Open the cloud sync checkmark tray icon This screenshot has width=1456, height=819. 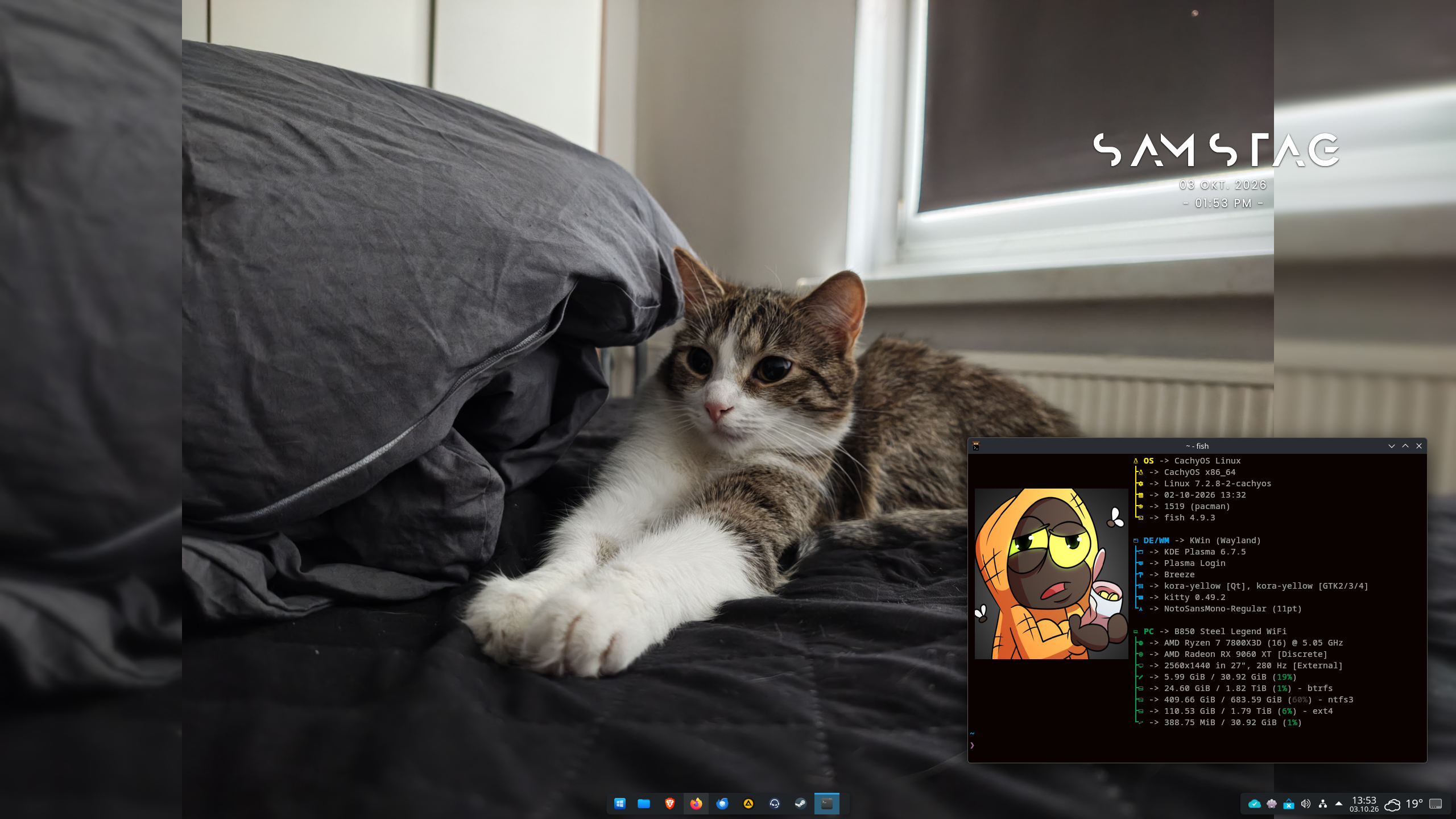tap(1254, 804)
